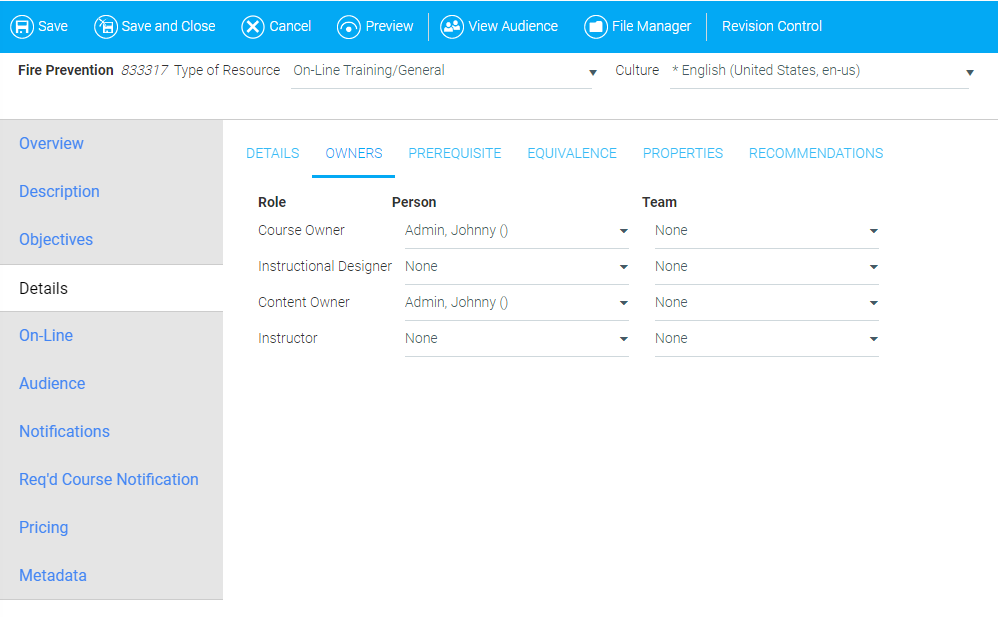Click the Save and Close icon
Viewport: 998px width, 617px height.
point(106,27)
